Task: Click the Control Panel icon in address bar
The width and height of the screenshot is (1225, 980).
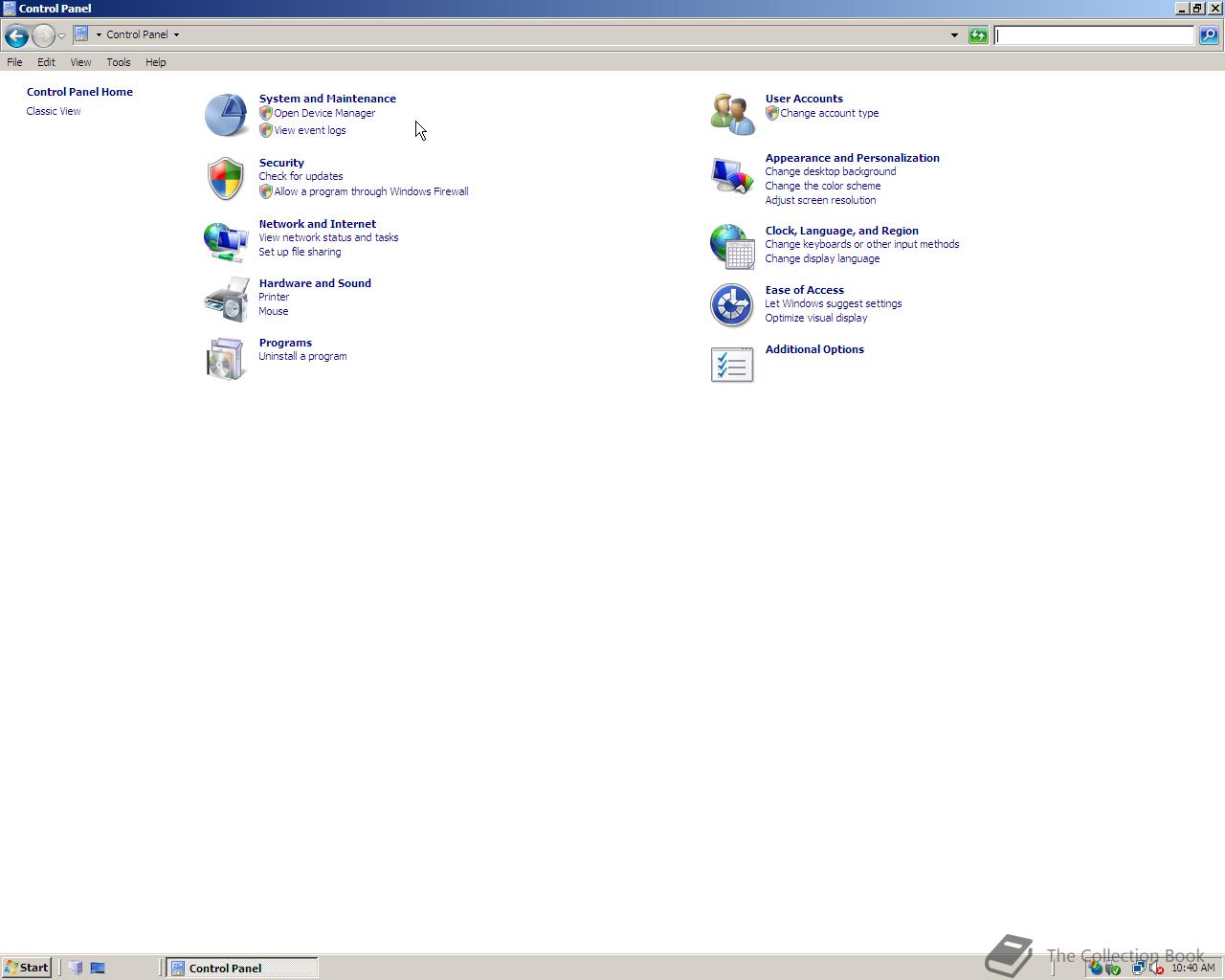Action: coord(81,34)
